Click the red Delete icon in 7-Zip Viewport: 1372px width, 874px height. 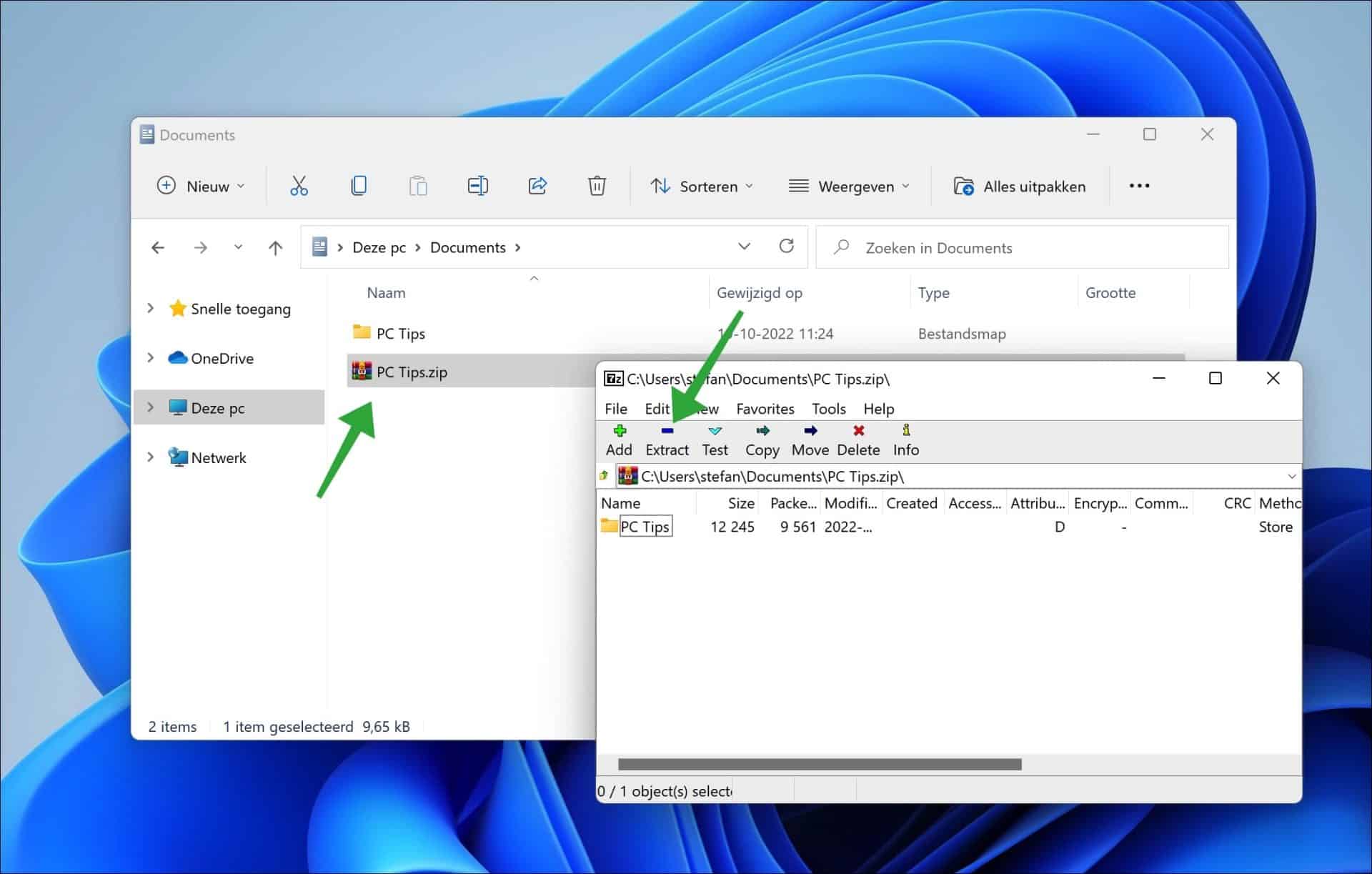(x=857, y=440)
